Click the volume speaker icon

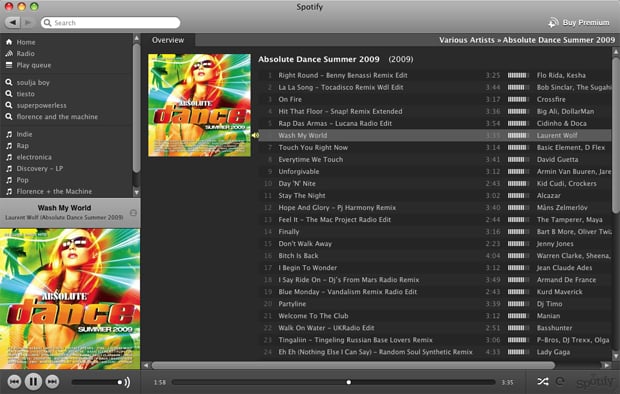(127, 382)
